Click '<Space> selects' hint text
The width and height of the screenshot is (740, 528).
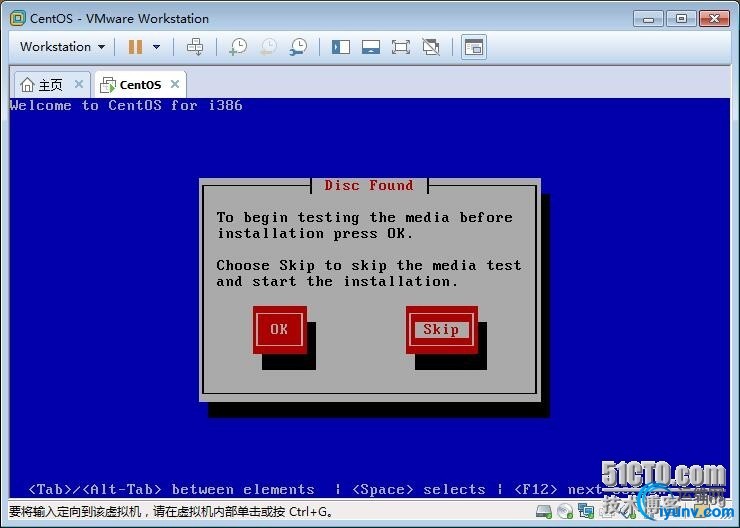point(419,489)
